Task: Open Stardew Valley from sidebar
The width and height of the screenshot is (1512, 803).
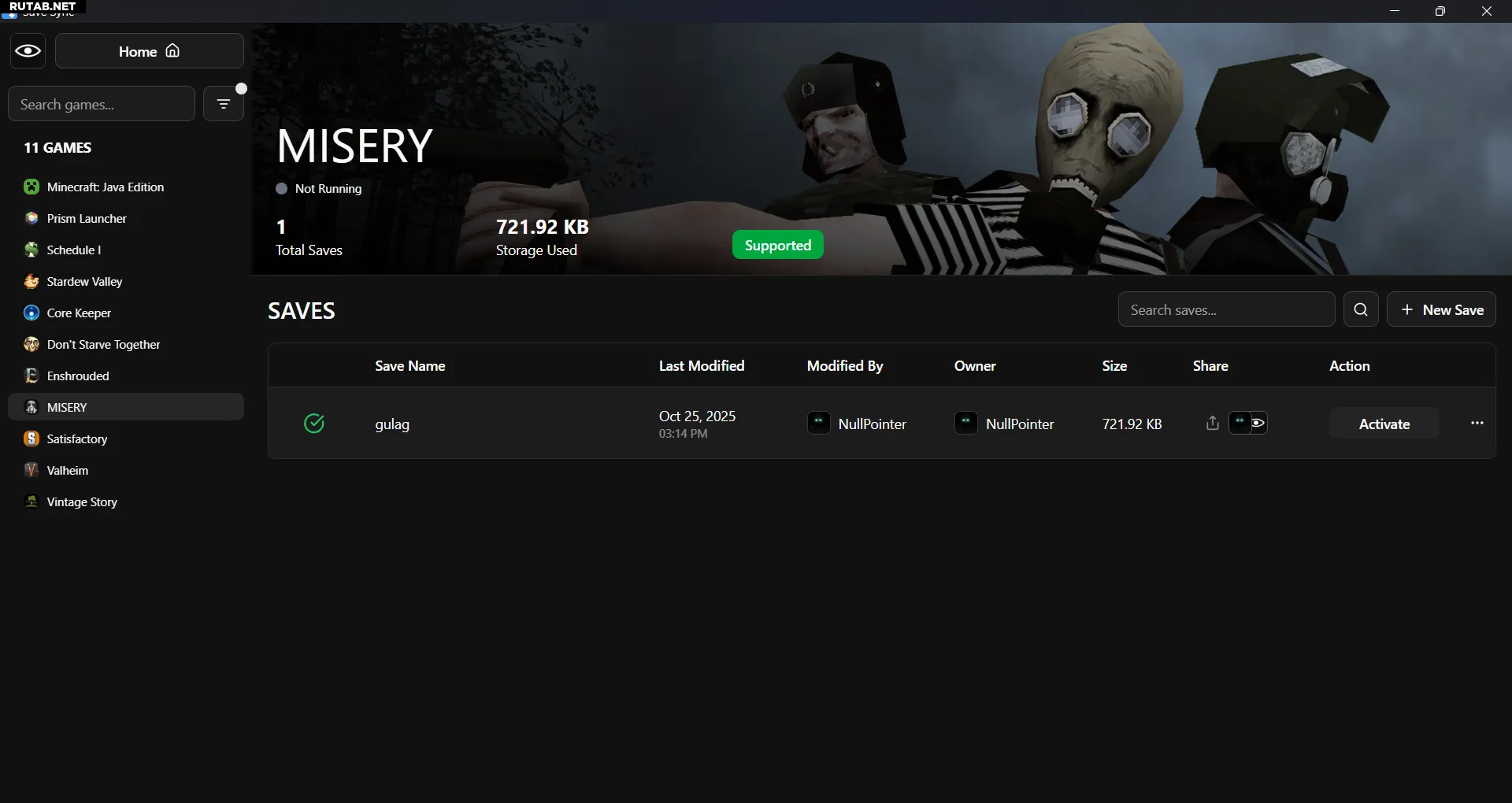Action: 84,282
